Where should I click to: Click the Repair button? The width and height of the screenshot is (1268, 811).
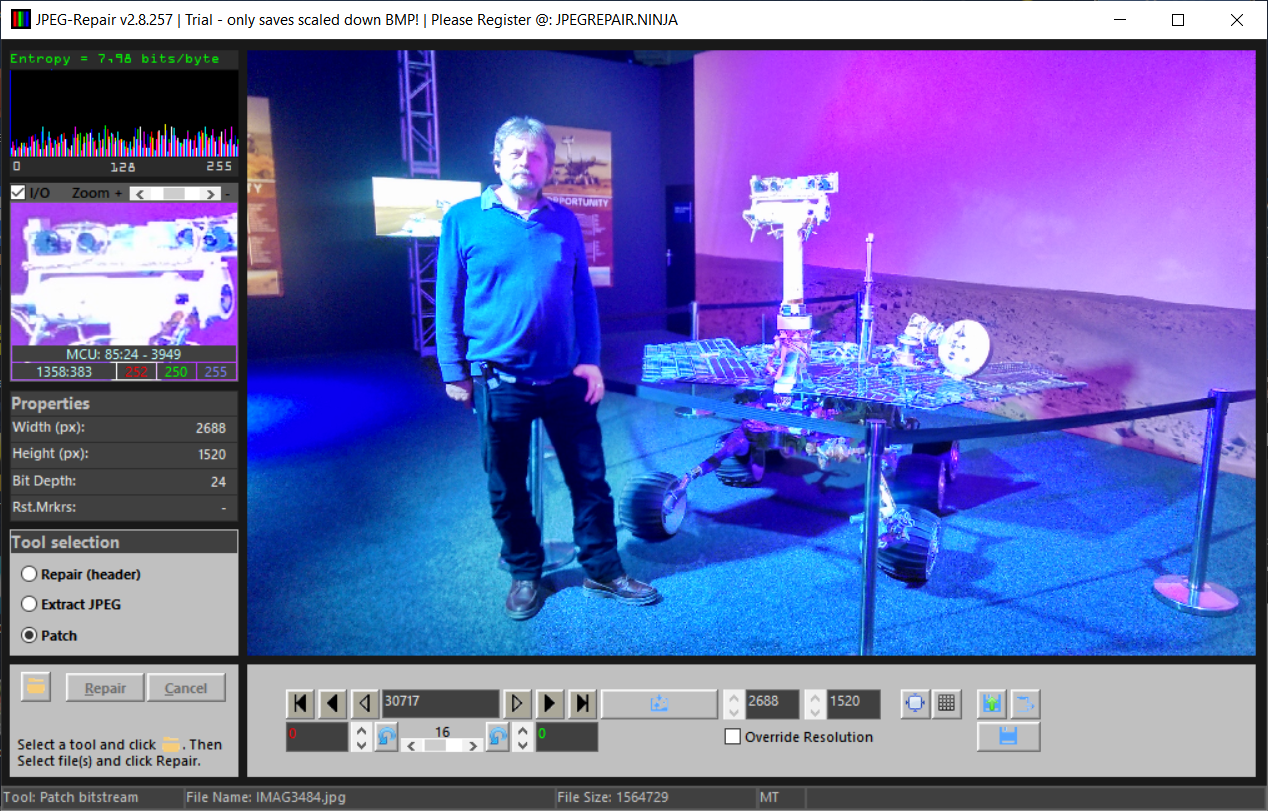[105, 688]
